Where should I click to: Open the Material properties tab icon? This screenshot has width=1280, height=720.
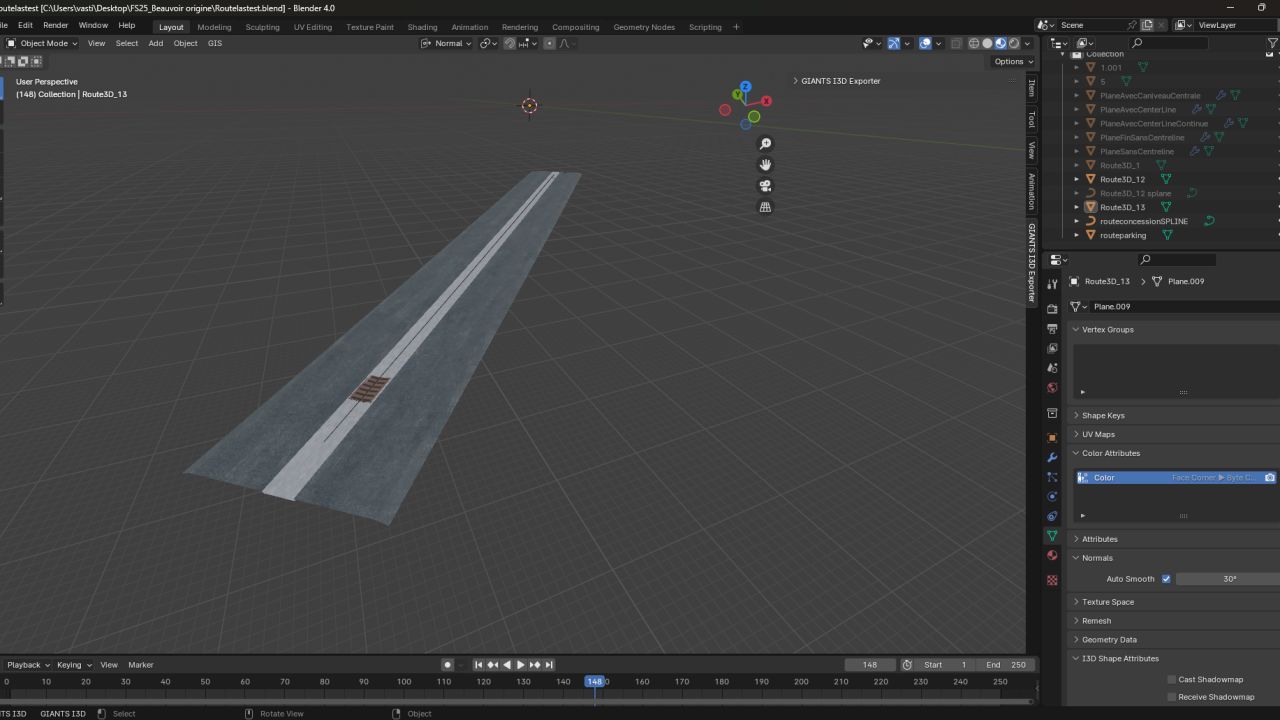pyautogui.click(x=1052, y=555)
